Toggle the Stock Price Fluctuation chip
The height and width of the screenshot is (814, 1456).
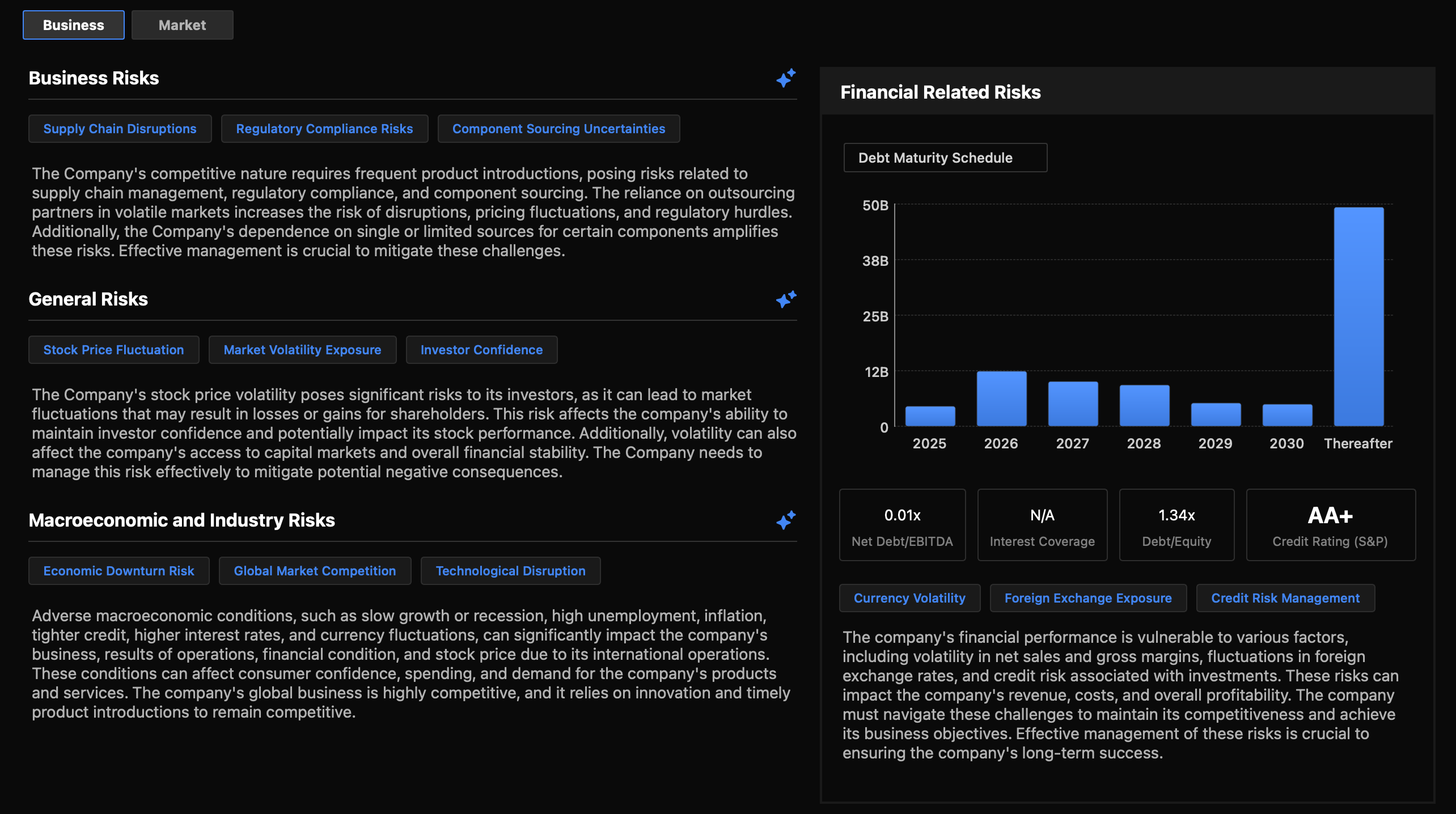tap(113, 350)
